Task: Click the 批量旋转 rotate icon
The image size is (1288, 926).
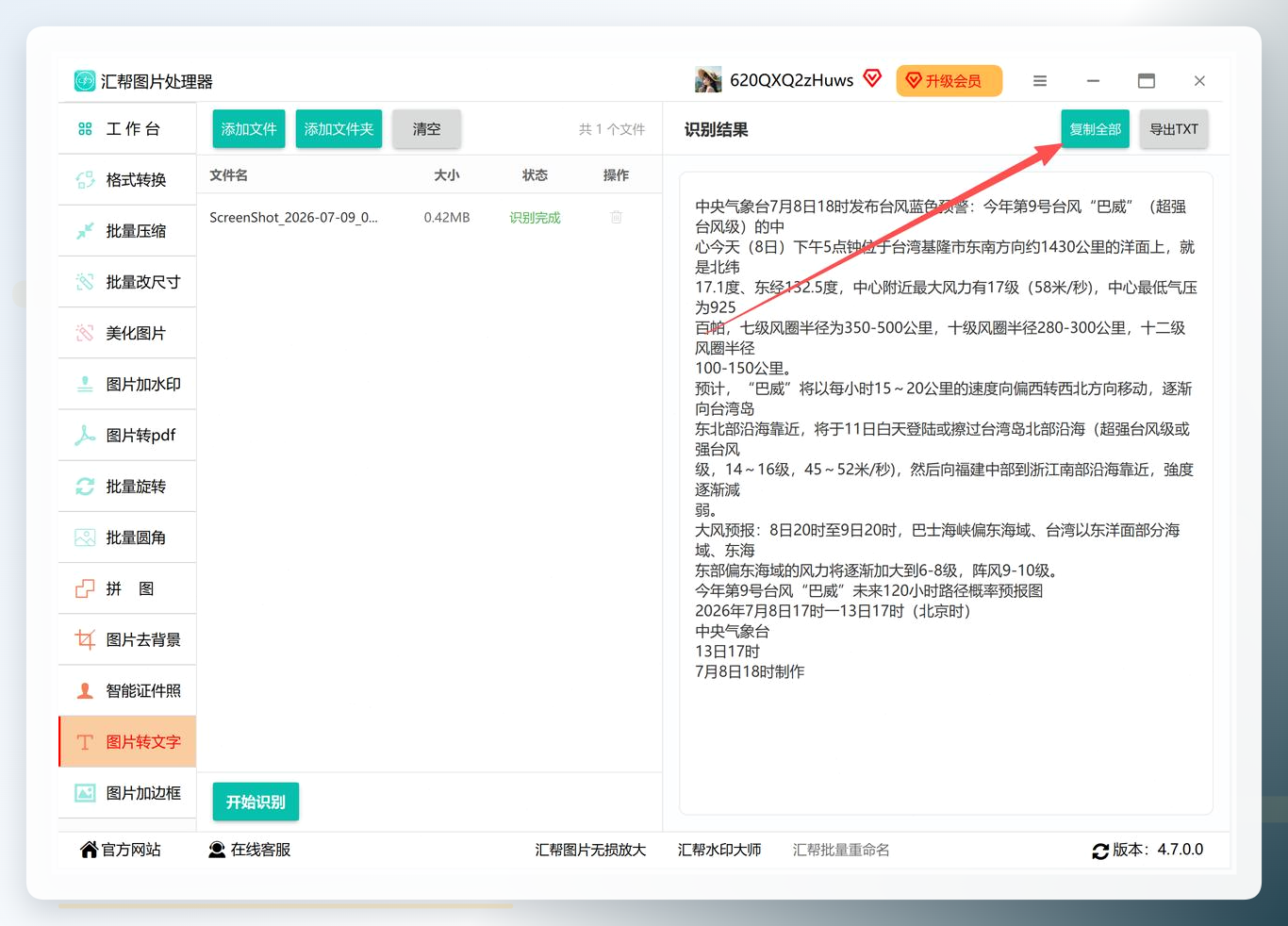Action: pyautogui.click(x=85, y=487)
